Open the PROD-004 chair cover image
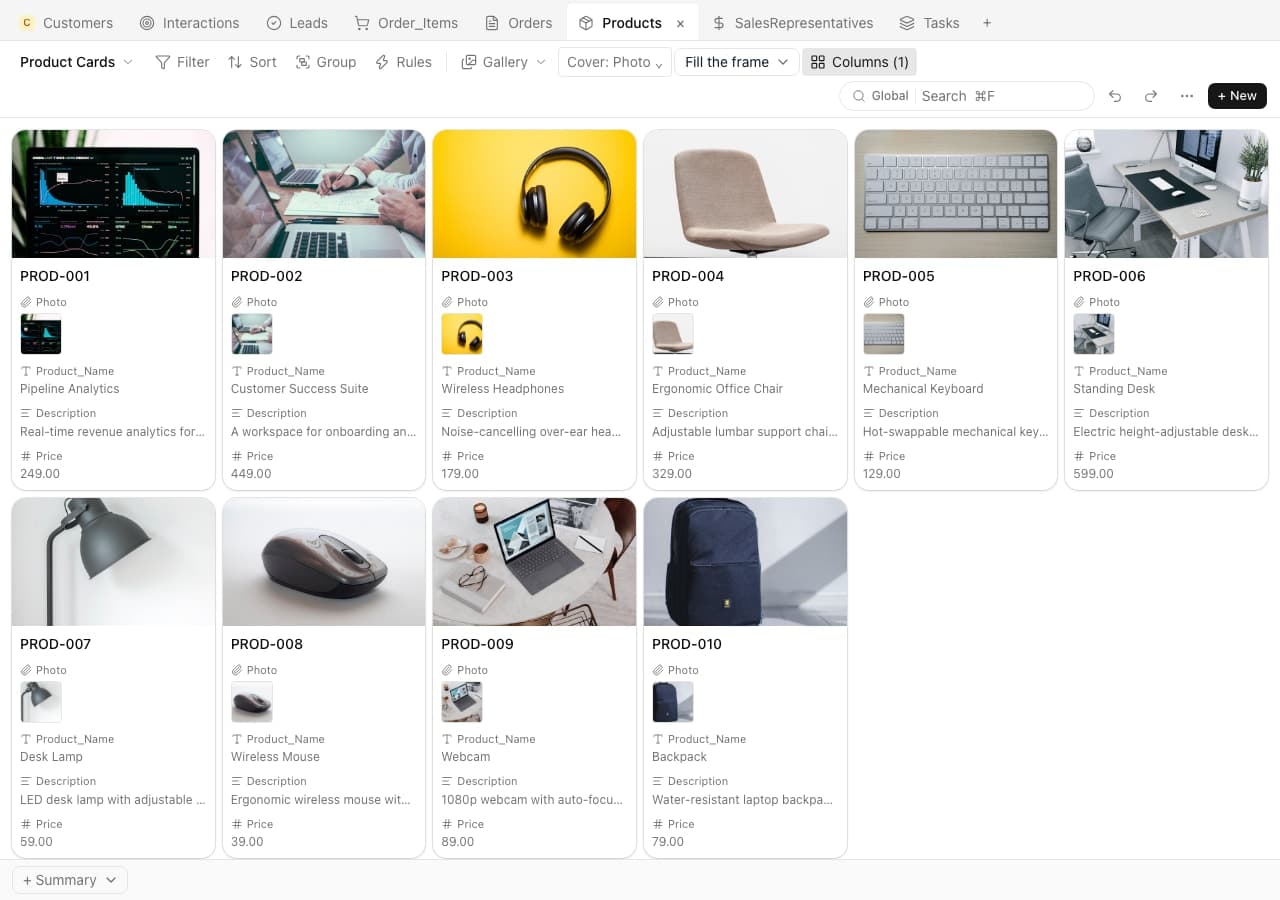Screen dimensions: 1280x900 pyautogui.click(x=745, y=194)
